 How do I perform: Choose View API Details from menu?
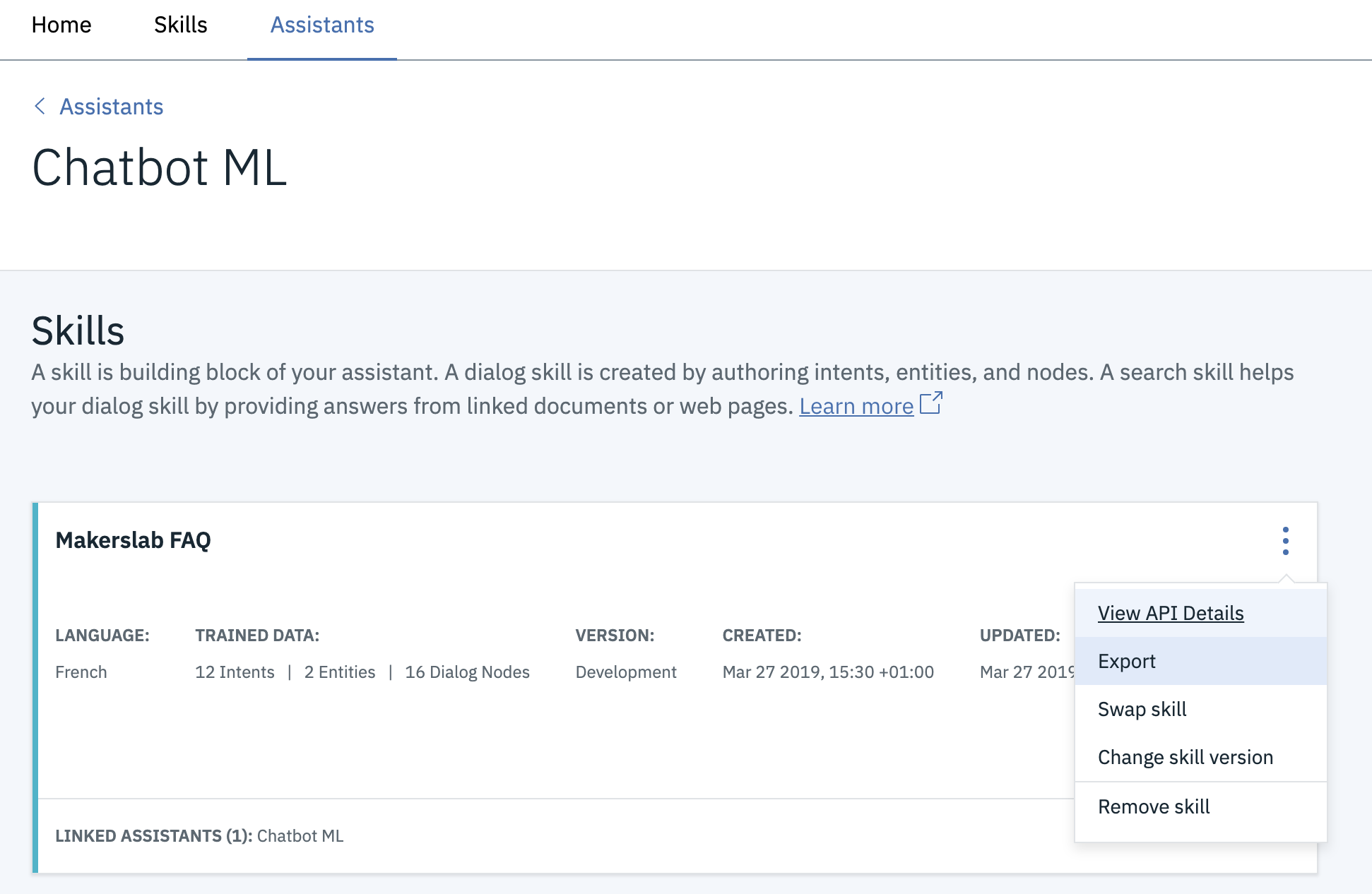[1170, 613]
